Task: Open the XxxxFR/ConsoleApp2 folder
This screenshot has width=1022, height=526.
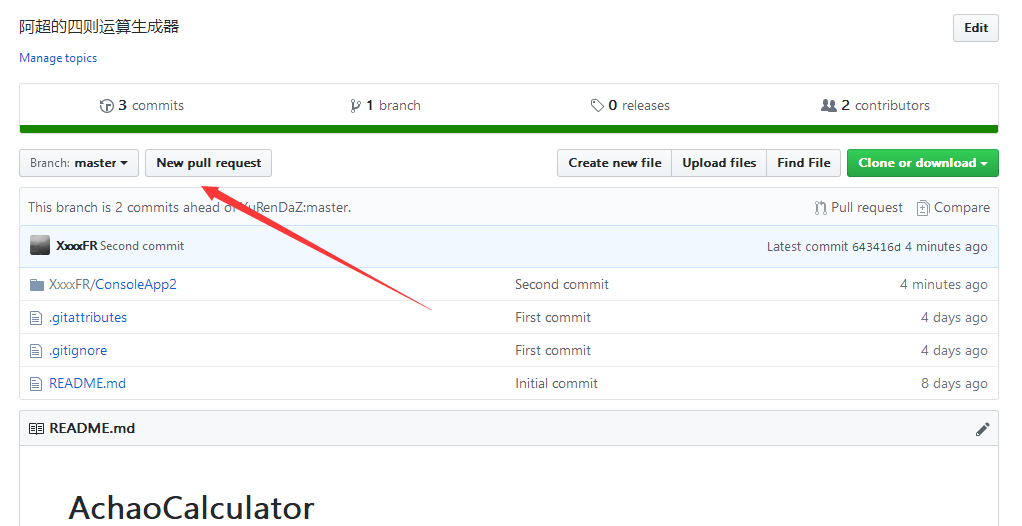Action: (113, 285)
